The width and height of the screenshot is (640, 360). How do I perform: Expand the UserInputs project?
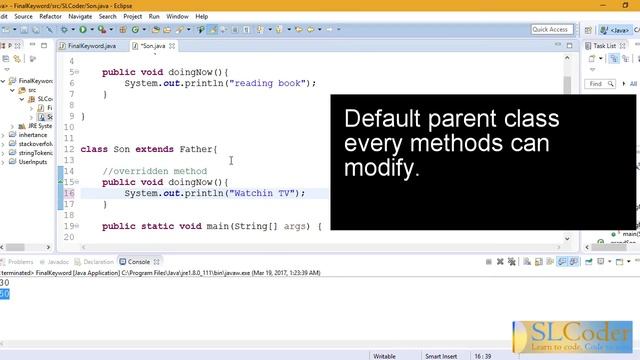(3, 162)
